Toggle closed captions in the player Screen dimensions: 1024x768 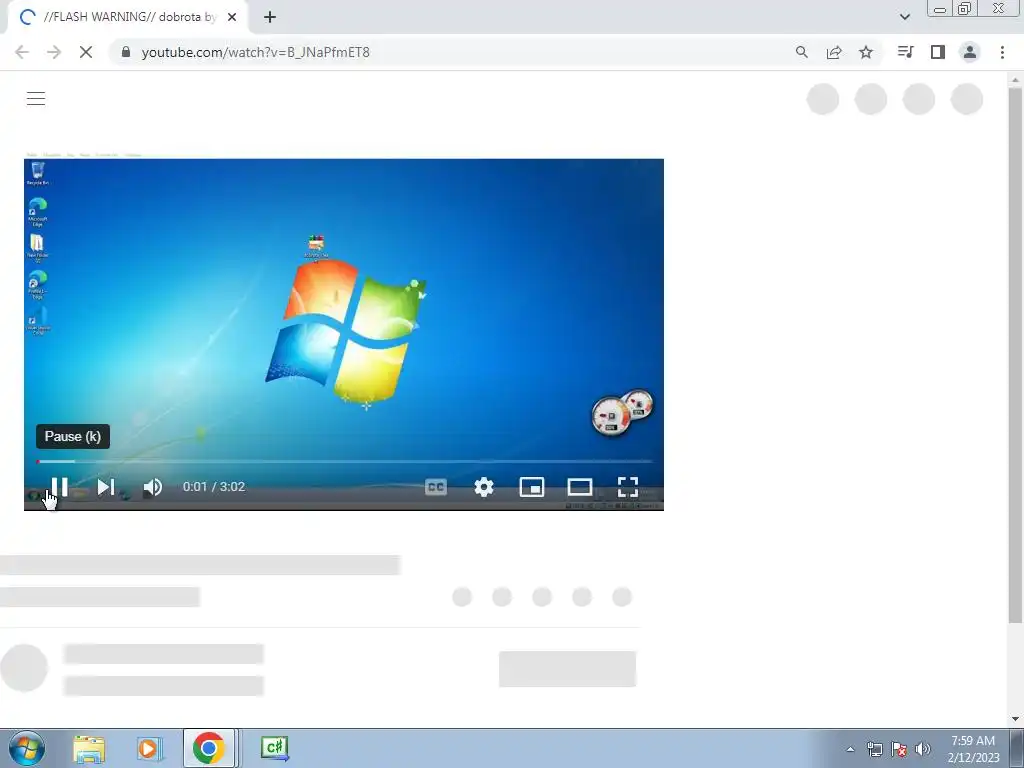coord(436,487)
